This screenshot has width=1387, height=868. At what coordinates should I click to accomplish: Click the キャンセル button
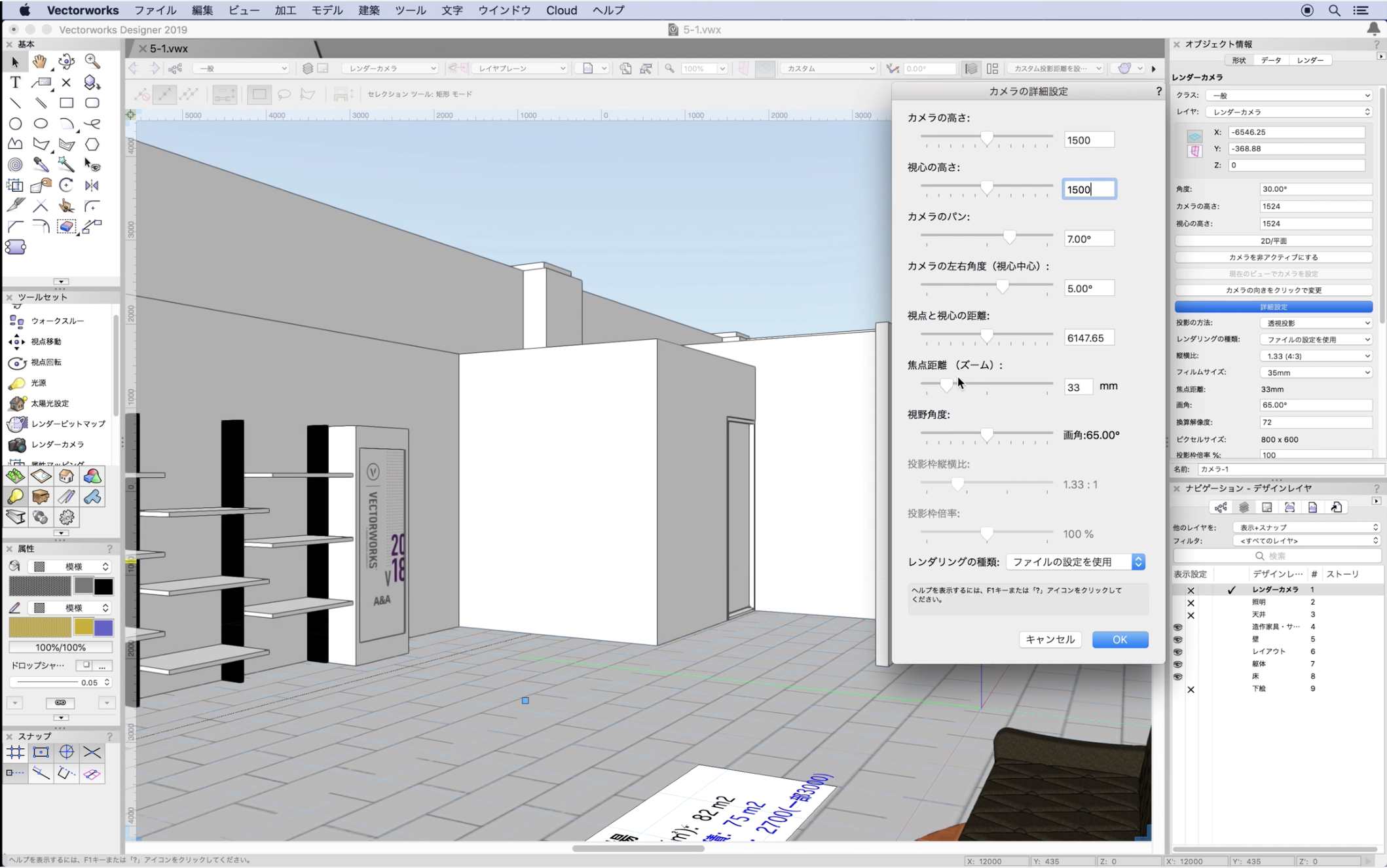(x=1050, y=640)
